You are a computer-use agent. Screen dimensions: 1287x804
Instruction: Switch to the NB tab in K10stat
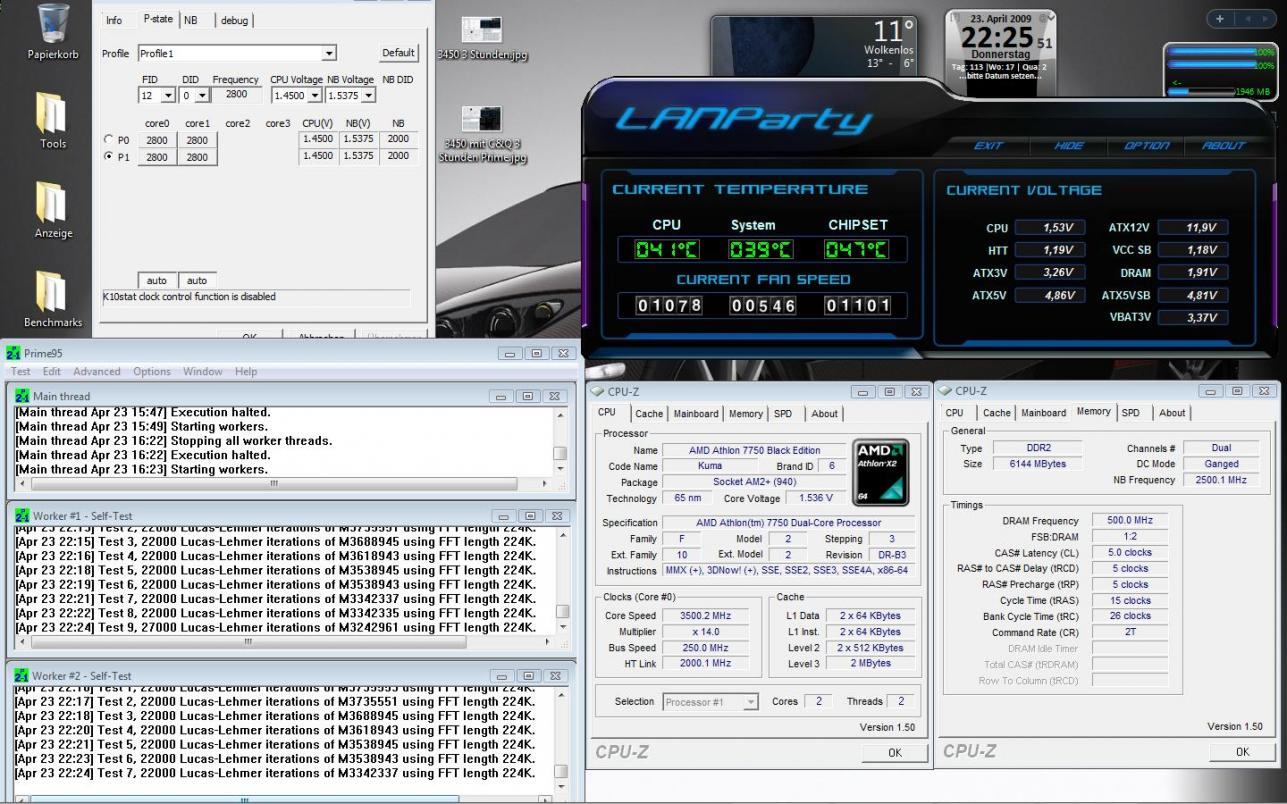[190, 20]
